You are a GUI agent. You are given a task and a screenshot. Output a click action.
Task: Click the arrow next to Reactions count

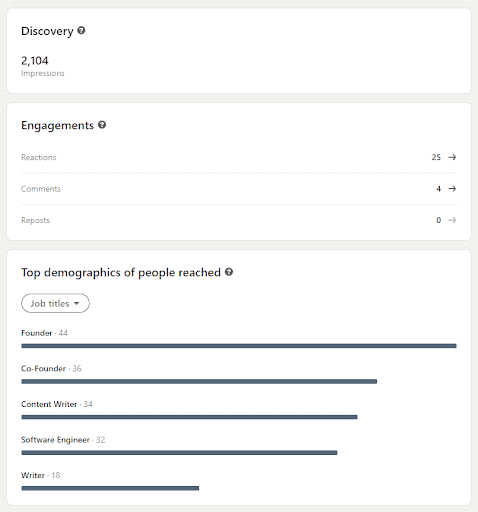pyautogui.click(x=452, y=157)
